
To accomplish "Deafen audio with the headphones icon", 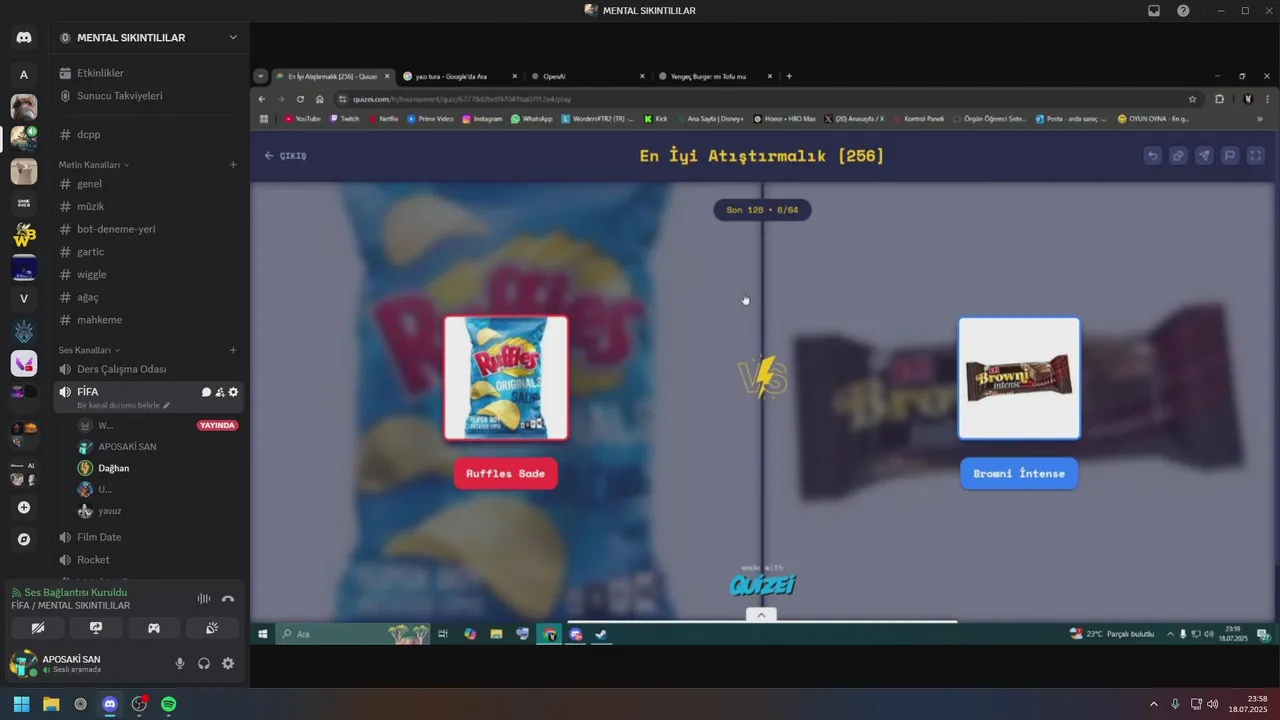I will point(204,663).
